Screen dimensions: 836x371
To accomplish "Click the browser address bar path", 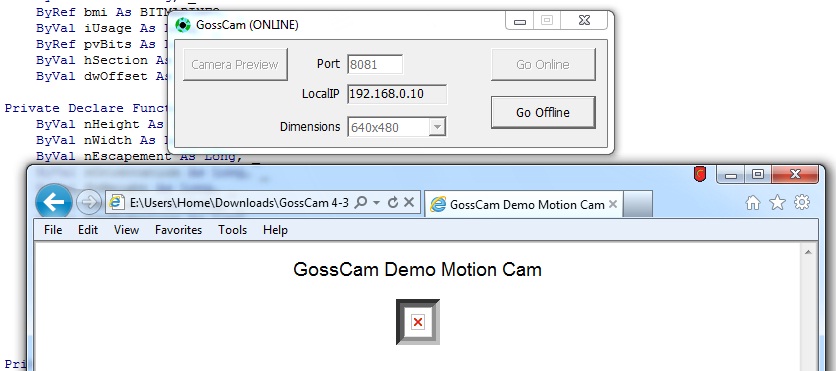I will click(x=239, y=203).
